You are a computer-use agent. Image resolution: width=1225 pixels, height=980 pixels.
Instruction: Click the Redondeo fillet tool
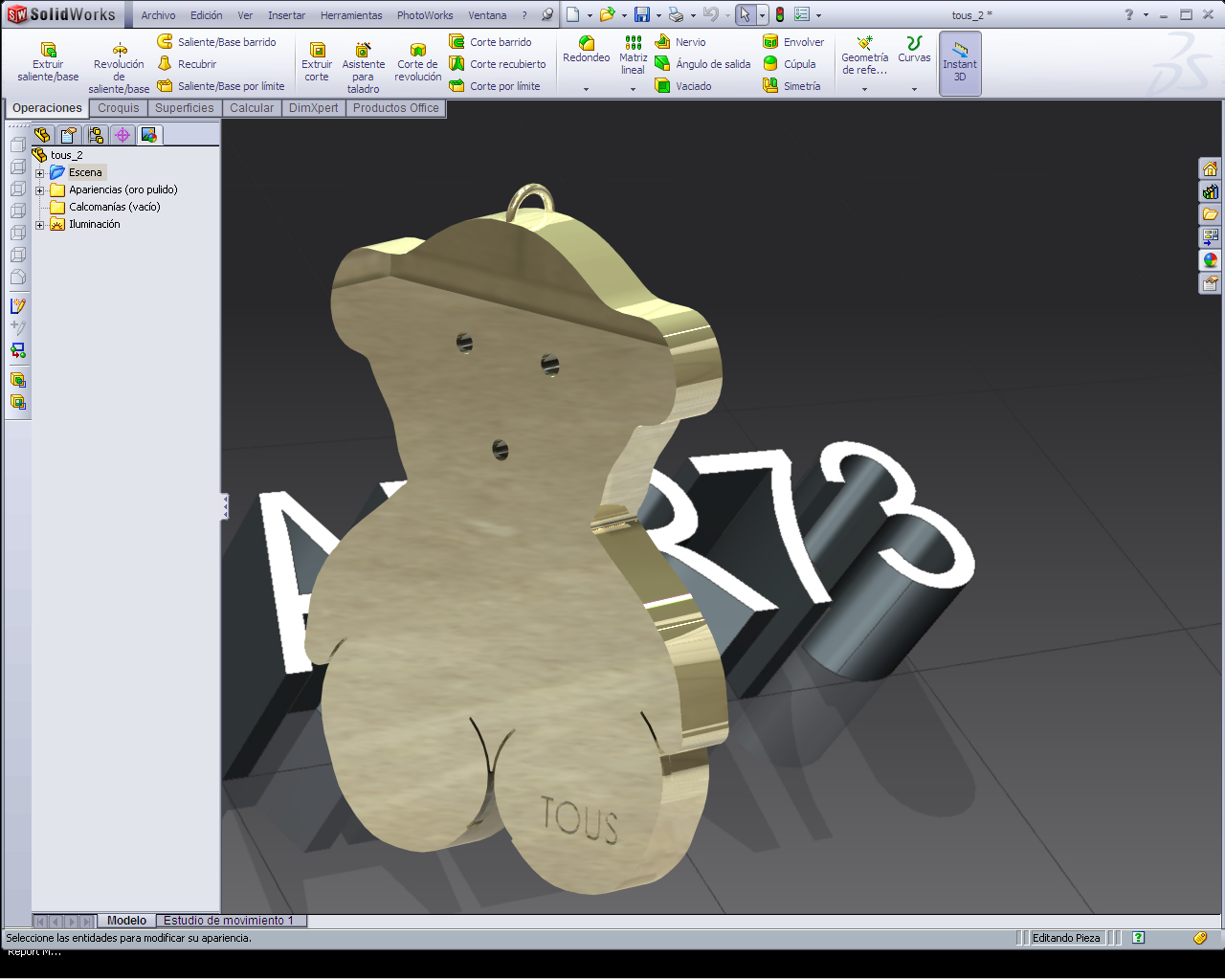[587, 50]
